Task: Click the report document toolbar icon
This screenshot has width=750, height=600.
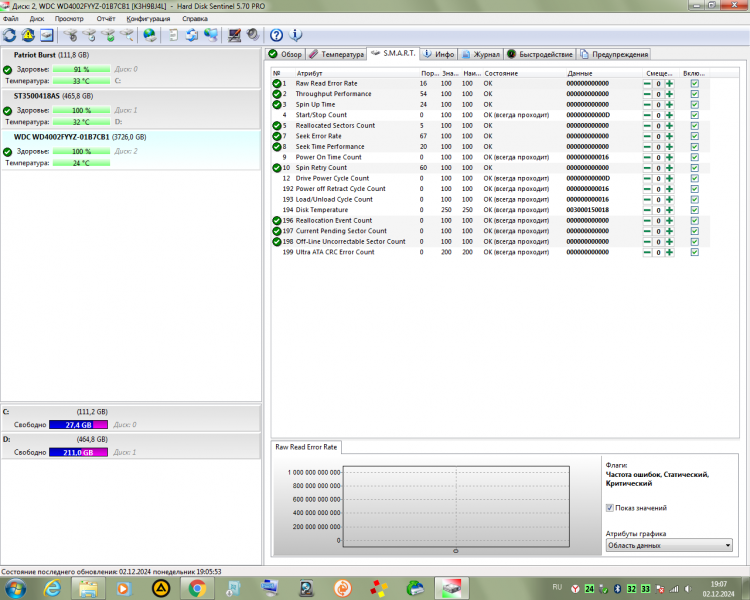Action: coord(174,35)
